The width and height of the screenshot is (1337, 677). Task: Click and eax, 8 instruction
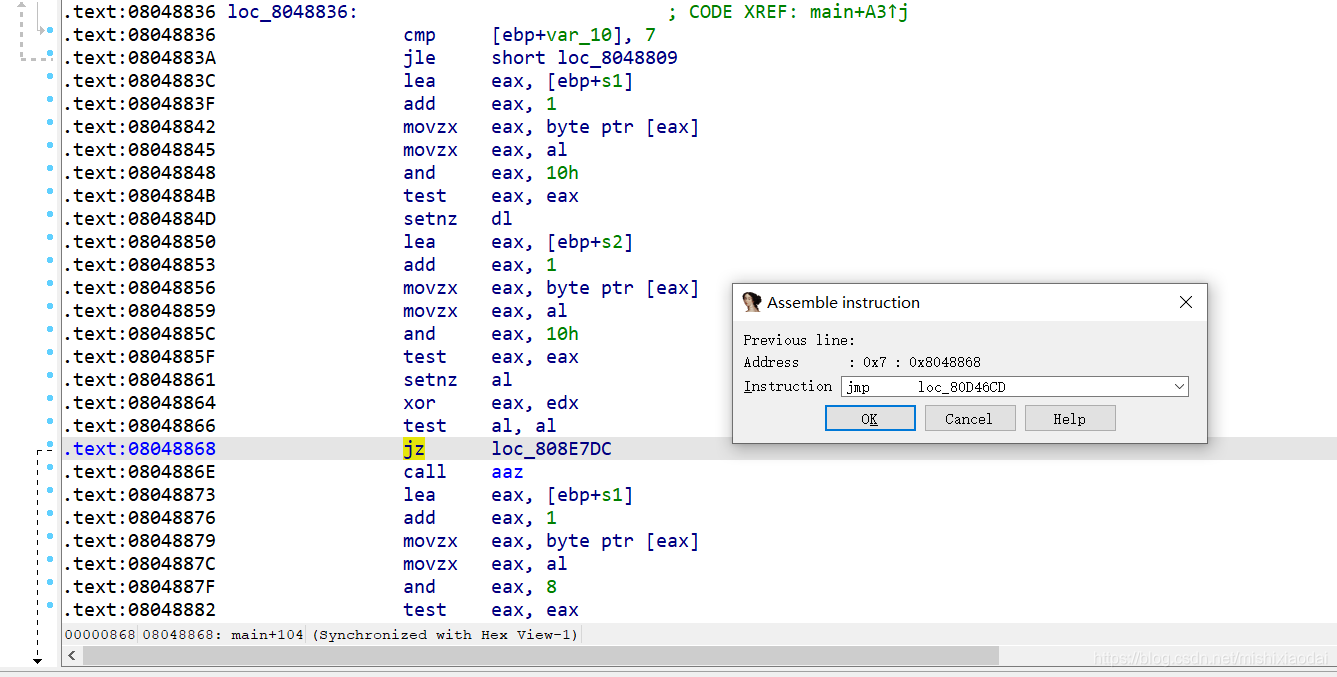pyautogui.click(x=480, y=587)
